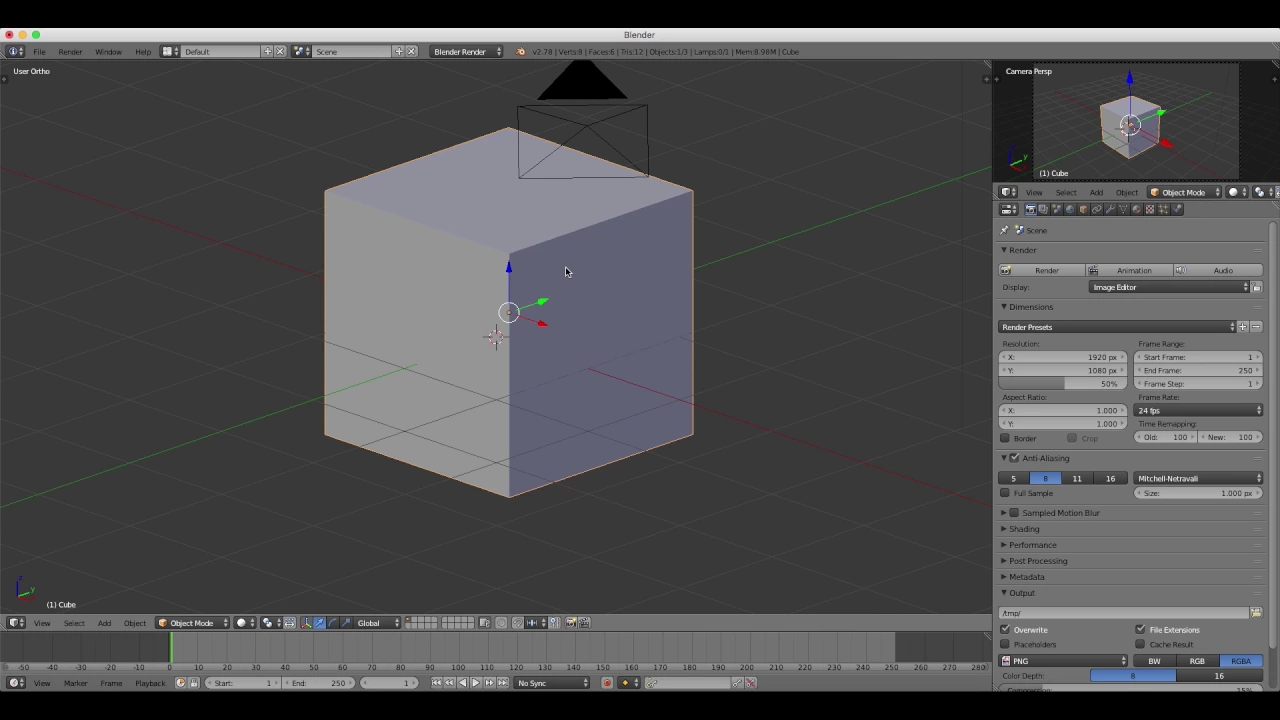Image resolution: width=1280 pixels, height=720 pixels.
Task: Open the Global orientation dropdown
Action: (377, 623)
